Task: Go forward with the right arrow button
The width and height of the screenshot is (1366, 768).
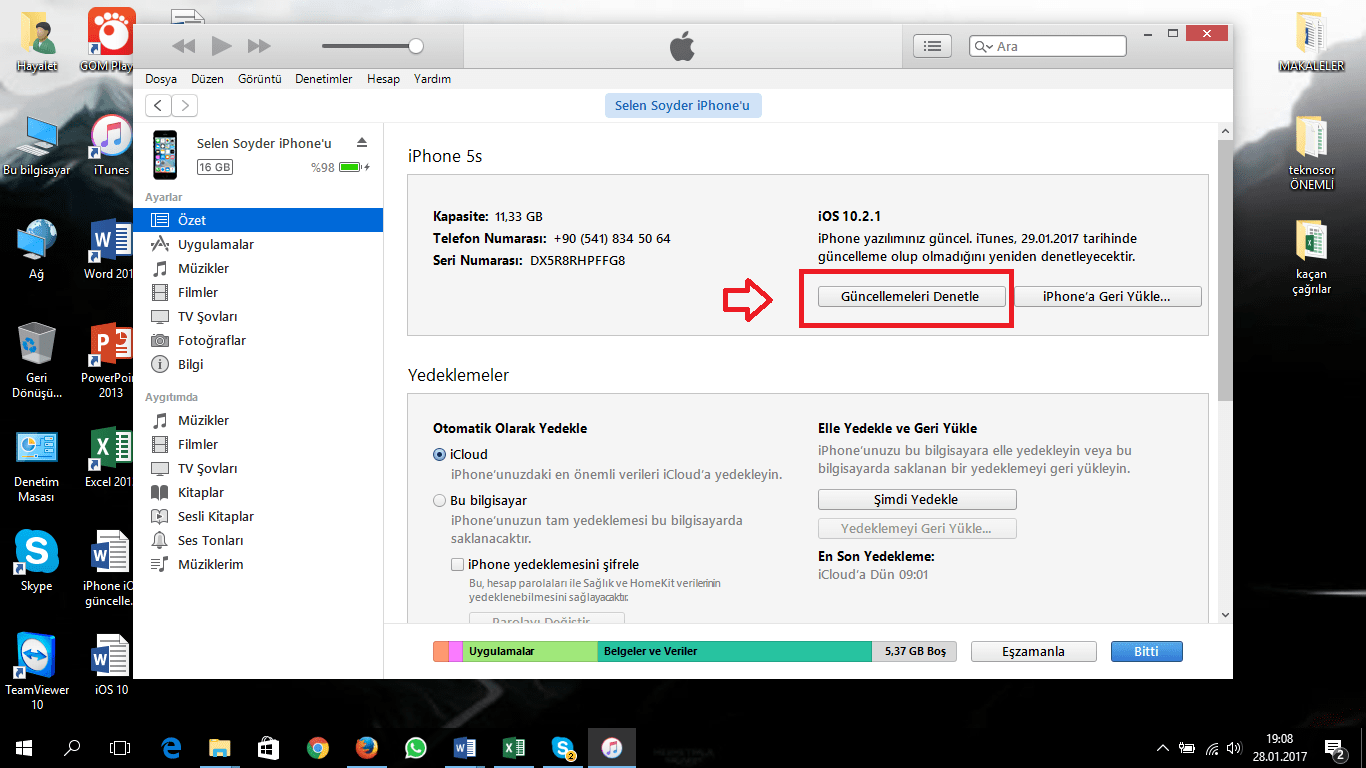Action: click(184, 106)
